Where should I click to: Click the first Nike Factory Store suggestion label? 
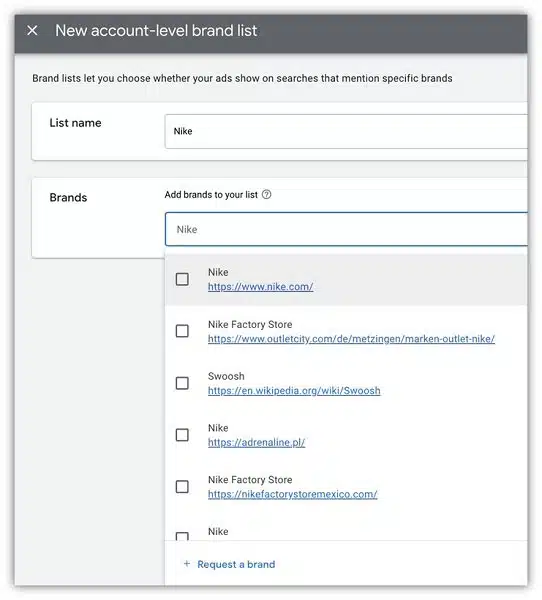(250, 324)
